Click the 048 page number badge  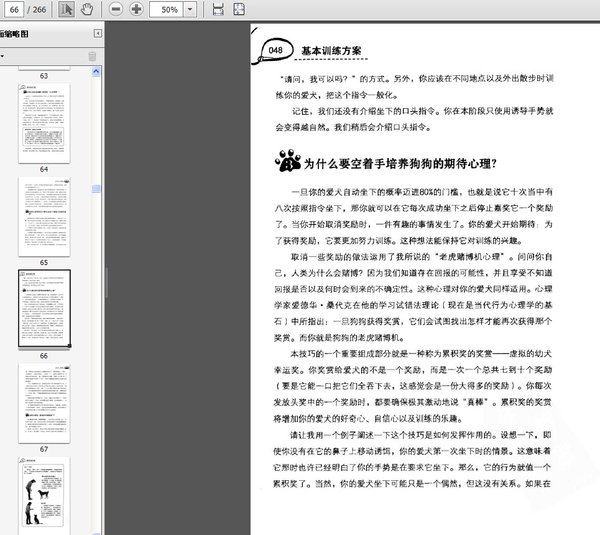276,50
